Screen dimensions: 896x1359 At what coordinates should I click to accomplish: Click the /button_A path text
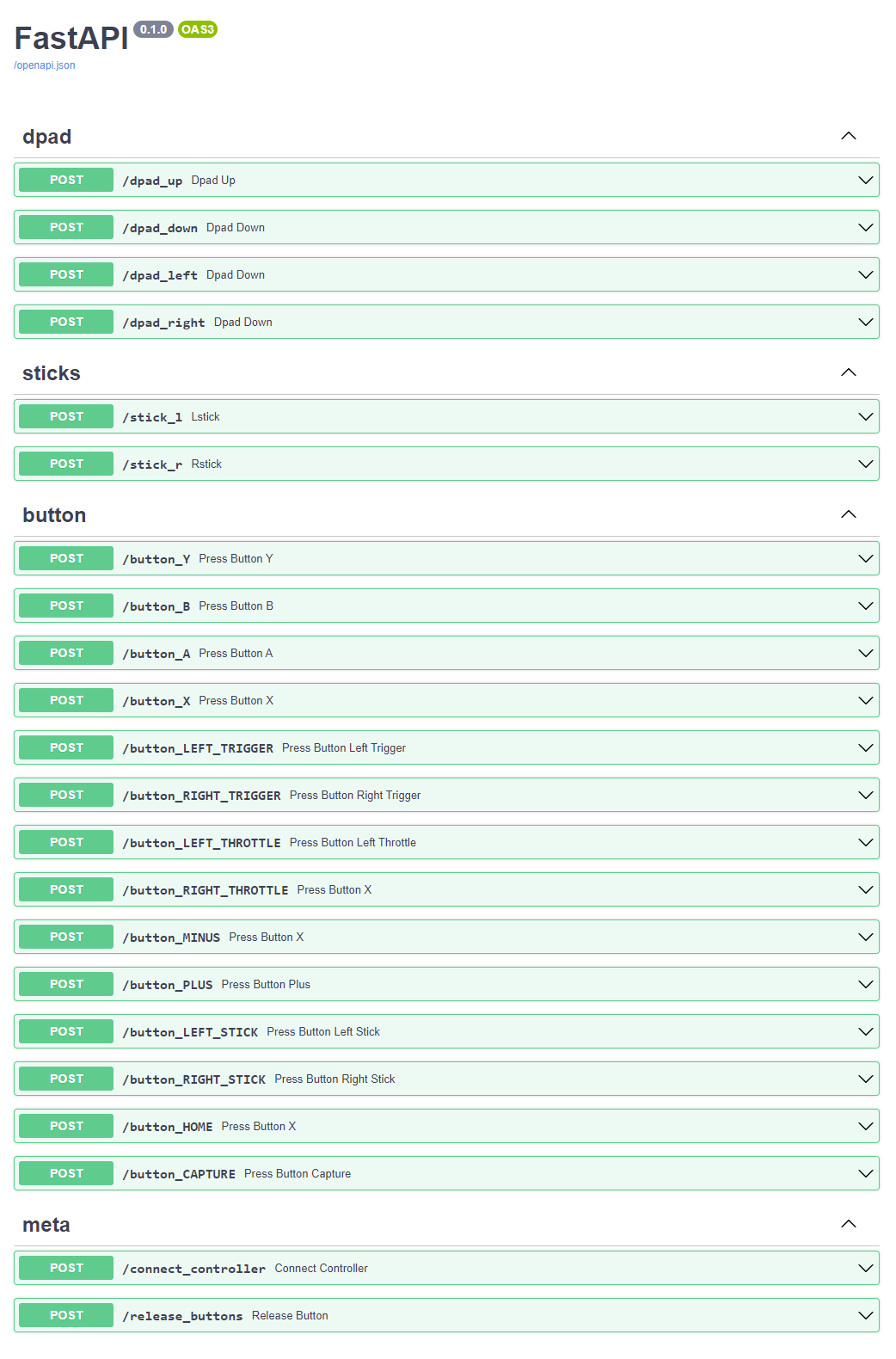[x=156, y=654]
